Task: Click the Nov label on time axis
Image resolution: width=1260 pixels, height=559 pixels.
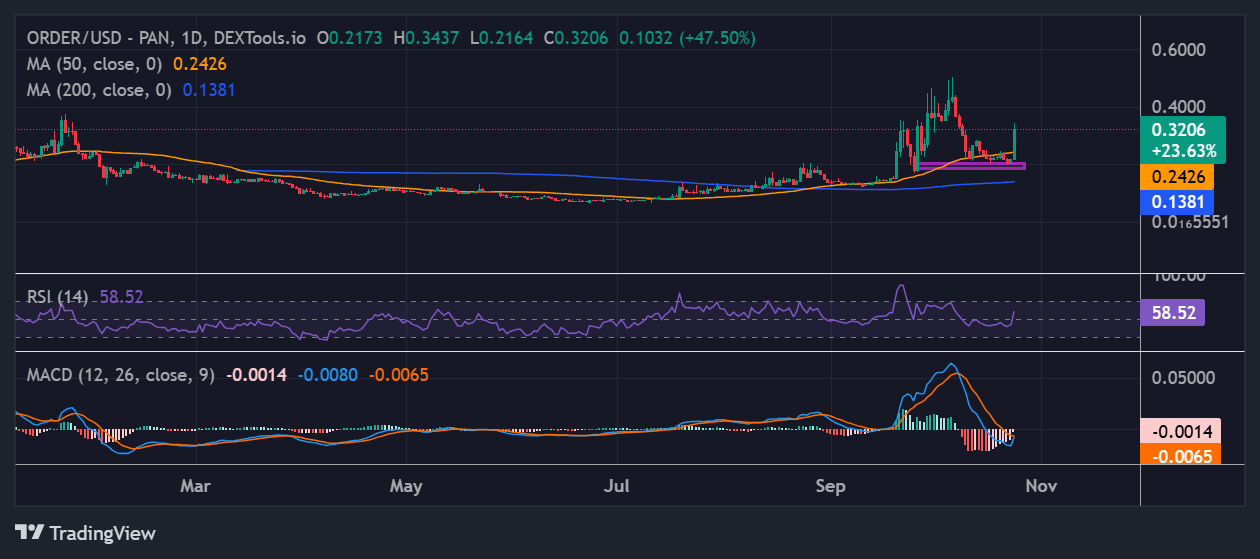Action: pyautogui.click(x=1041, y=486)
